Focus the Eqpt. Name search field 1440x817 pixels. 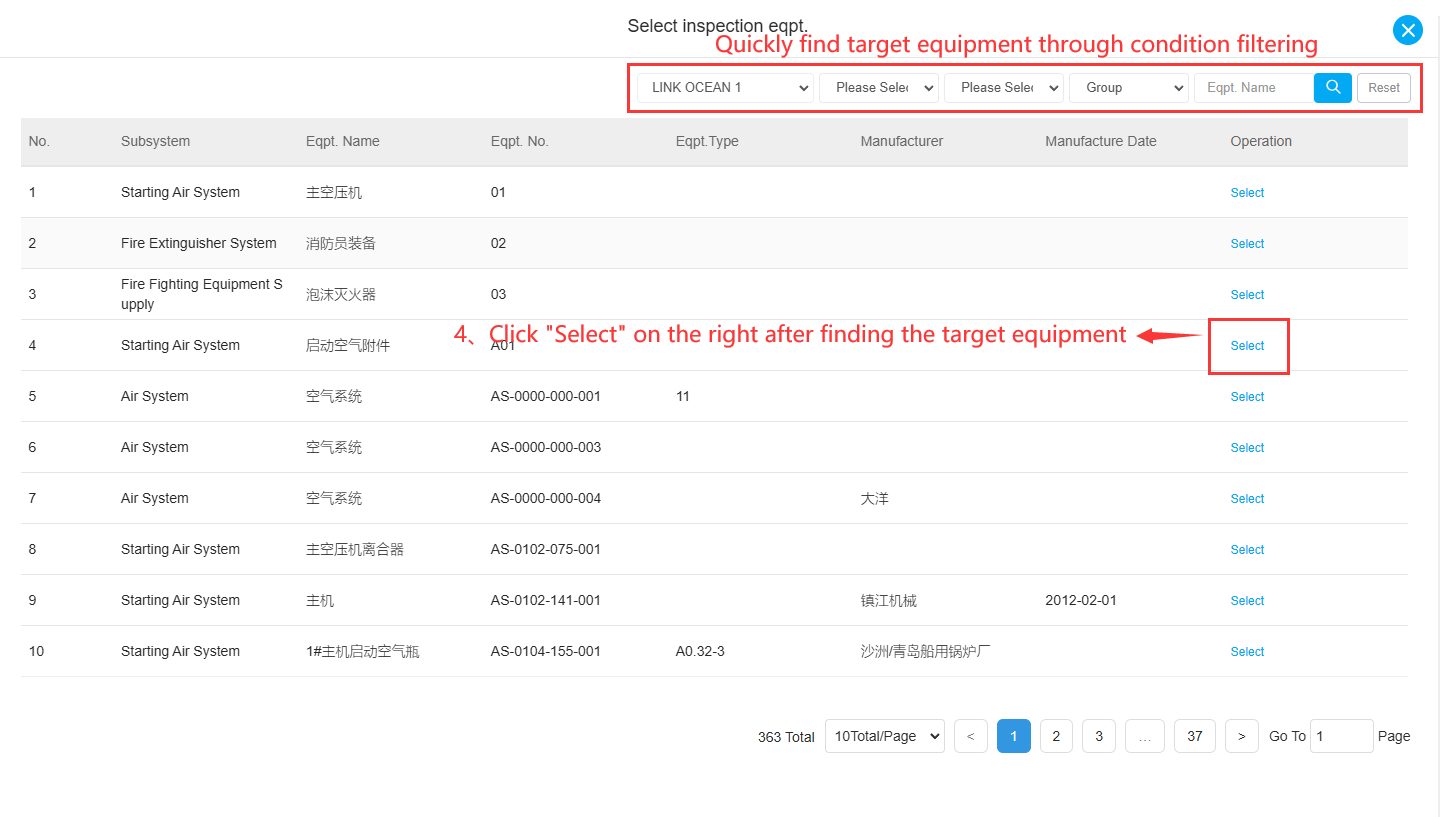[1254, 88]
